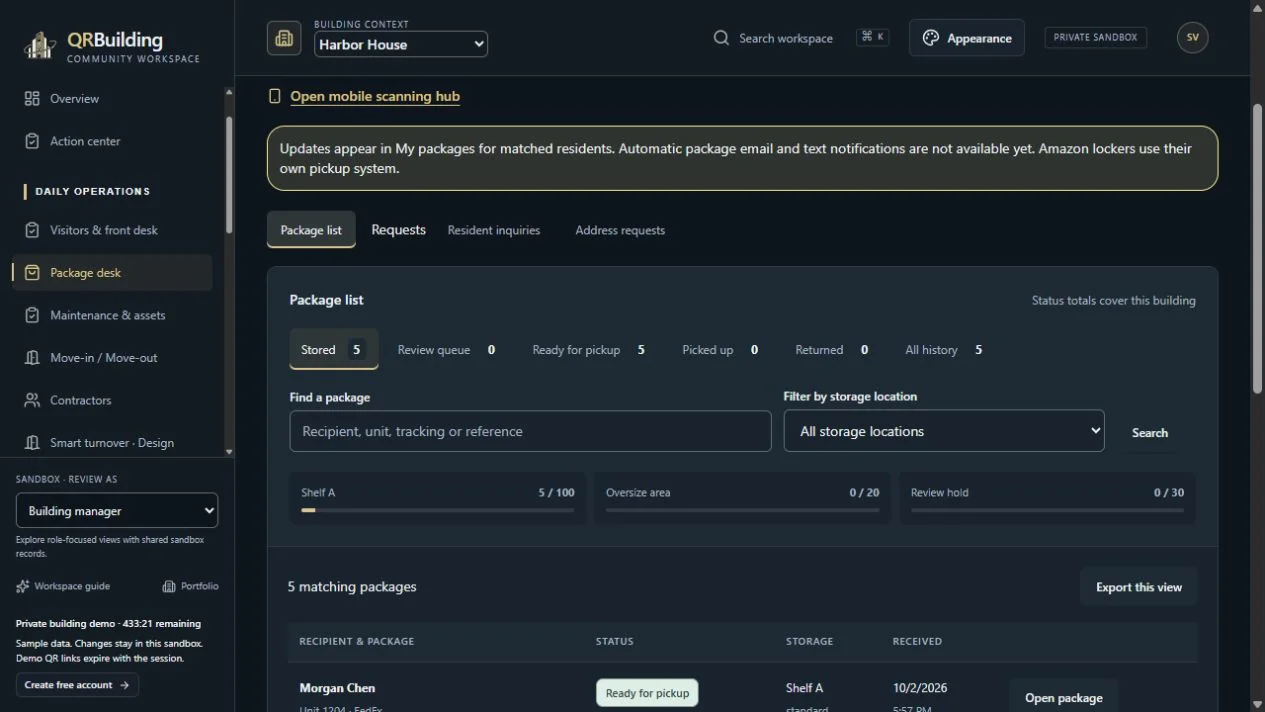Screen dimensions: 1265x712
Task: Open mobile scanning hub link
Action: [375, 96]
